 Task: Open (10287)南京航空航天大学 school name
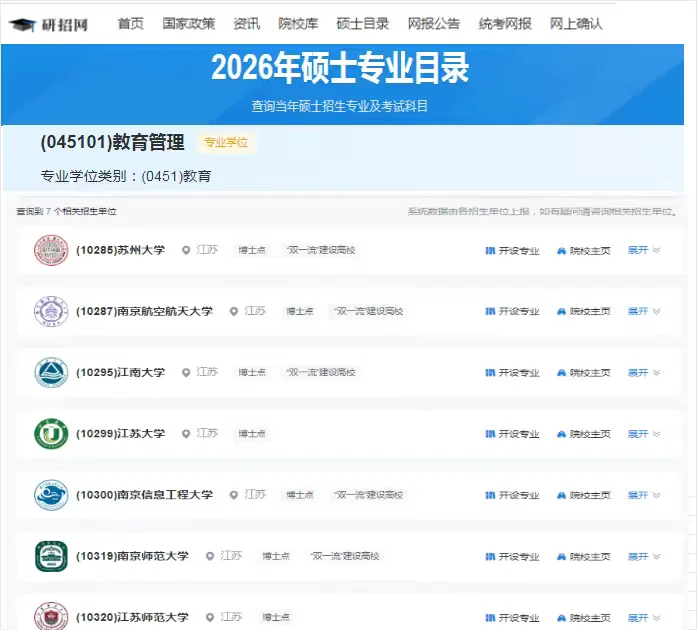click(144, 311)
